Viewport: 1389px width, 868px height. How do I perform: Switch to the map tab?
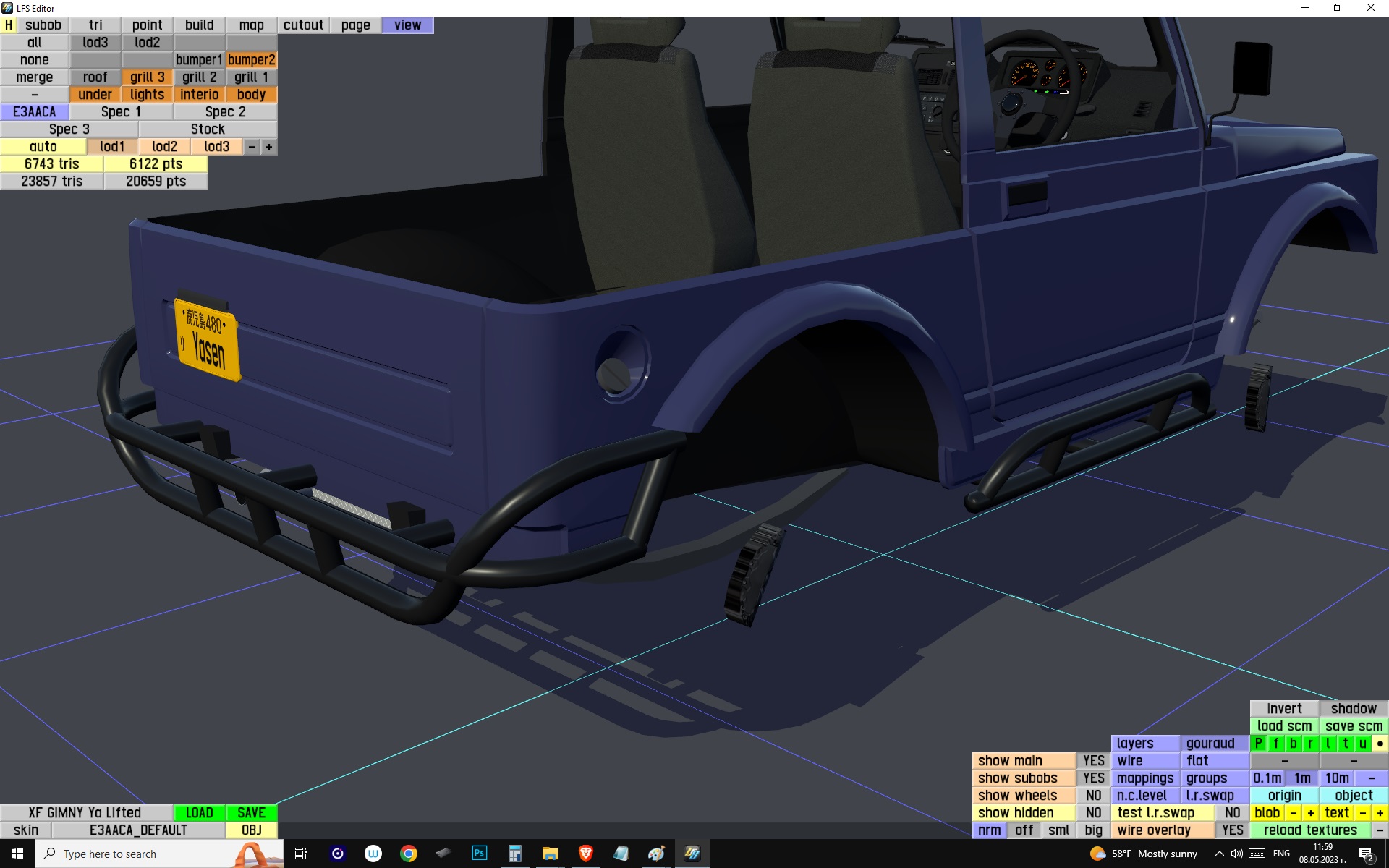tap(251, 25)
